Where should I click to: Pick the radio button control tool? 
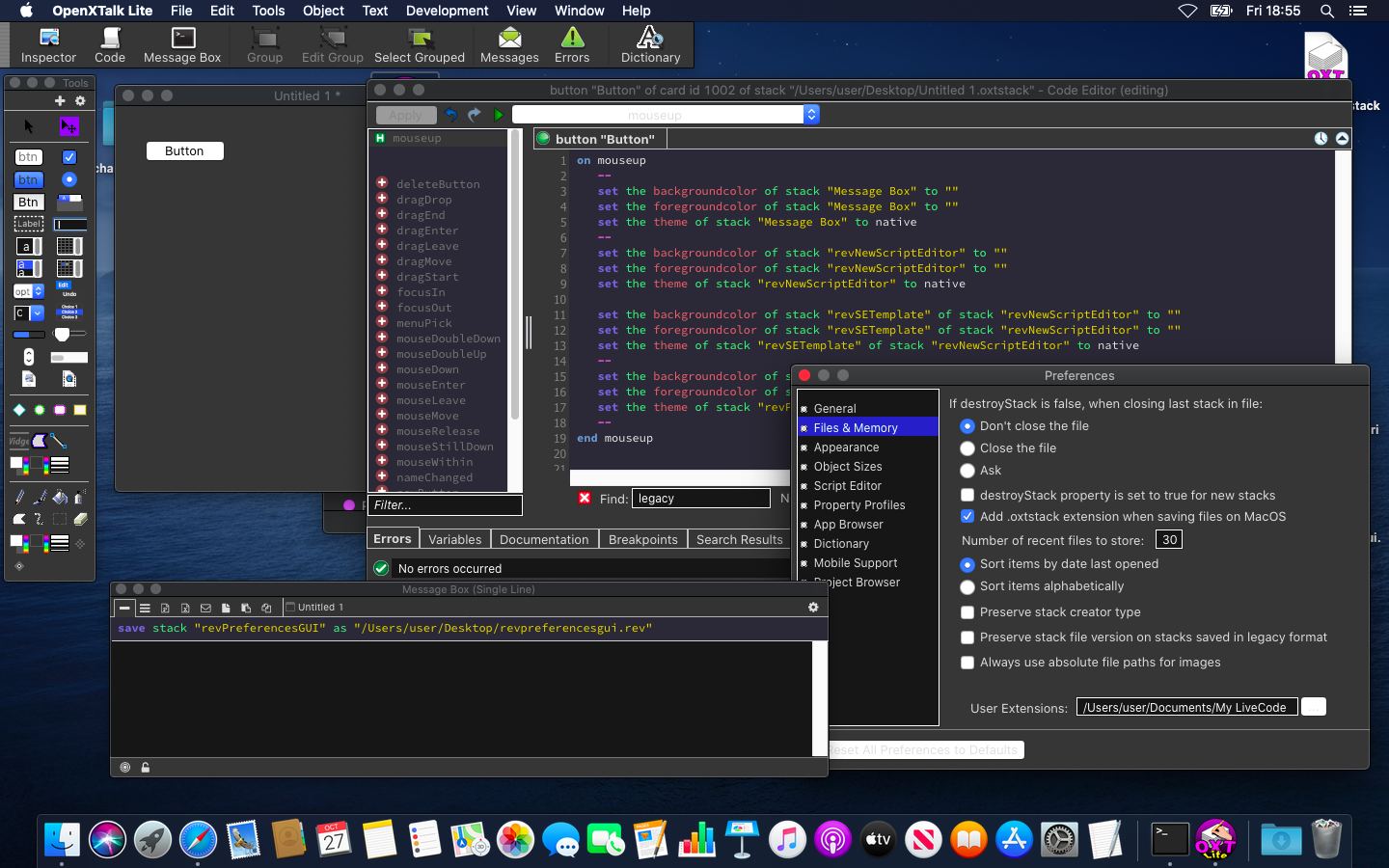point(69,179)
